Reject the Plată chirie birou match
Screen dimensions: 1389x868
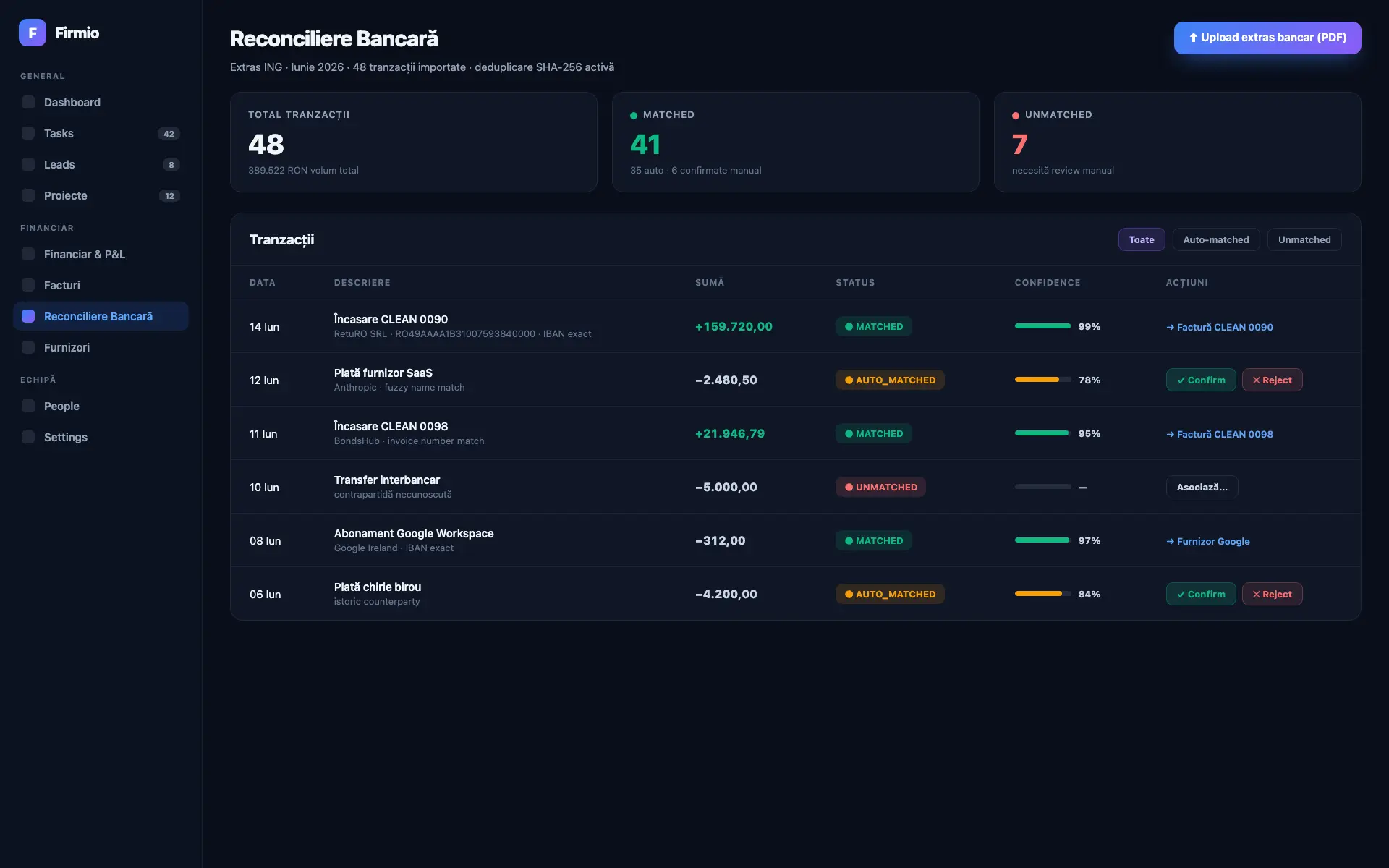pyautogui.click(x=1272, y=594)
